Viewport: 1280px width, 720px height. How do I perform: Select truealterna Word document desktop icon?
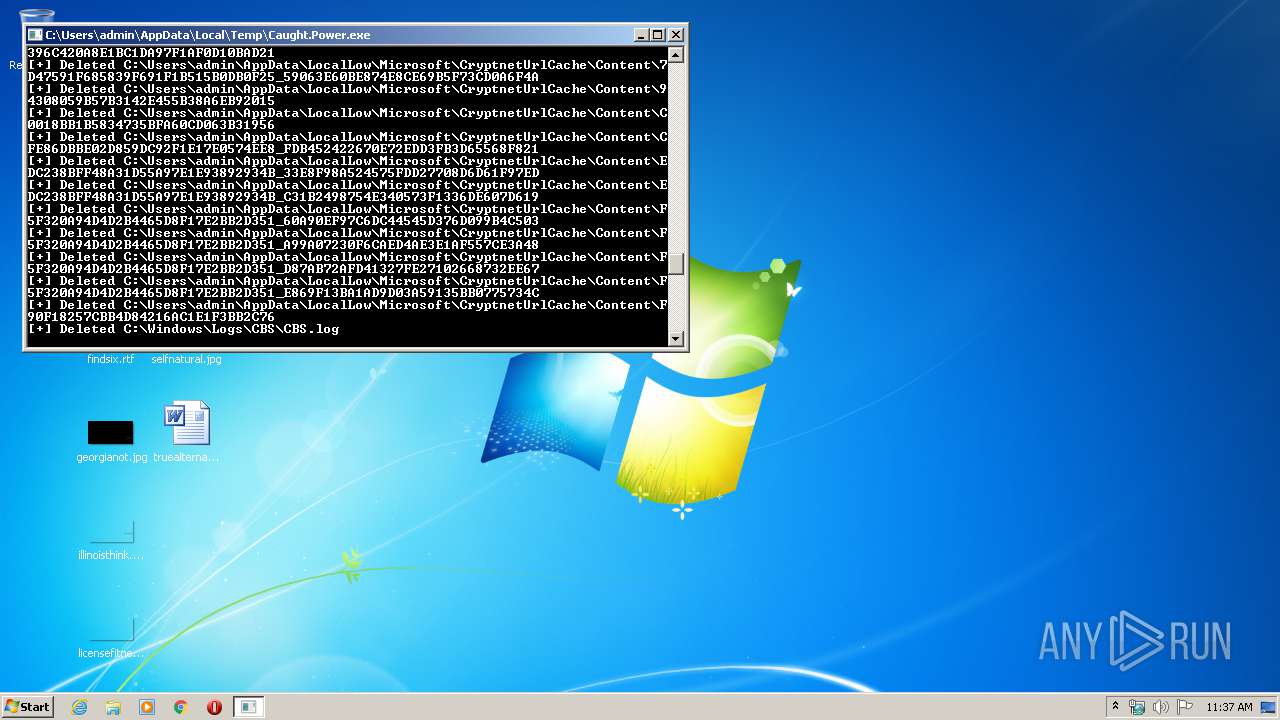click(x=187, y=433)
